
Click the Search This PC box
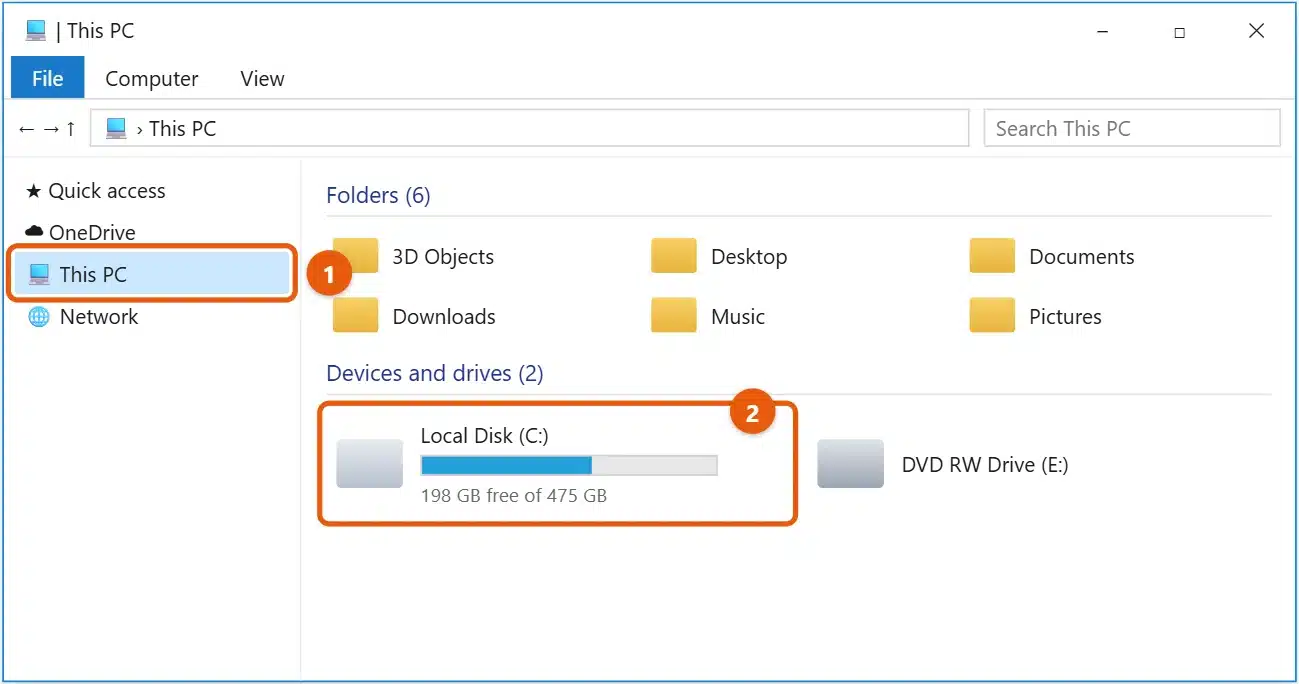(x=1132, y=128)
